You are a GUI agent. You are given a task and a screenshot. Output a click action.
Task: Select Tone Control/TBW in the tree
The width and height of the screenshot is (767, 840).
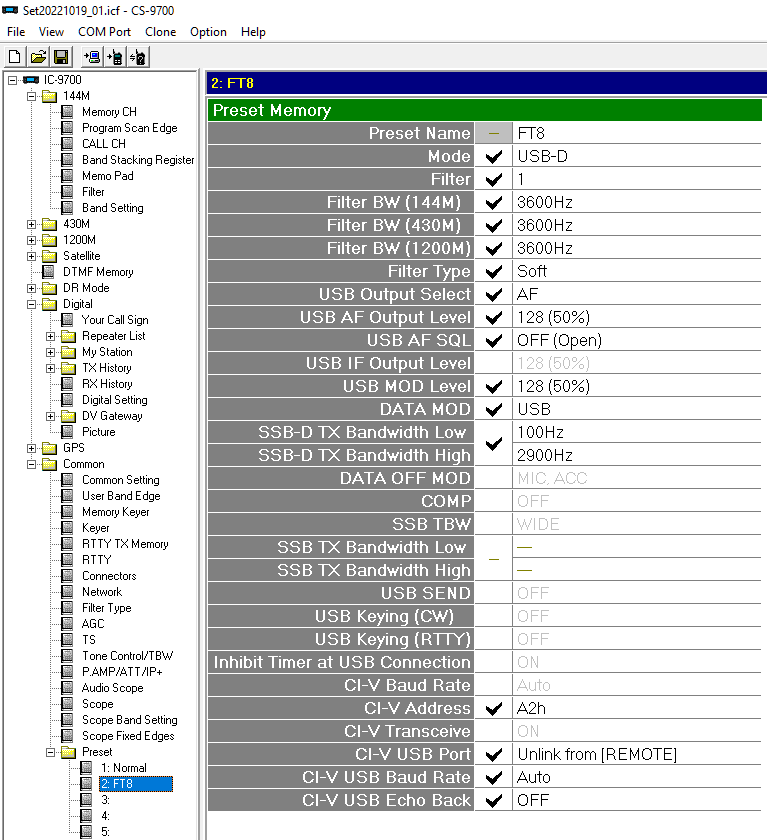[x=127, y=656]
